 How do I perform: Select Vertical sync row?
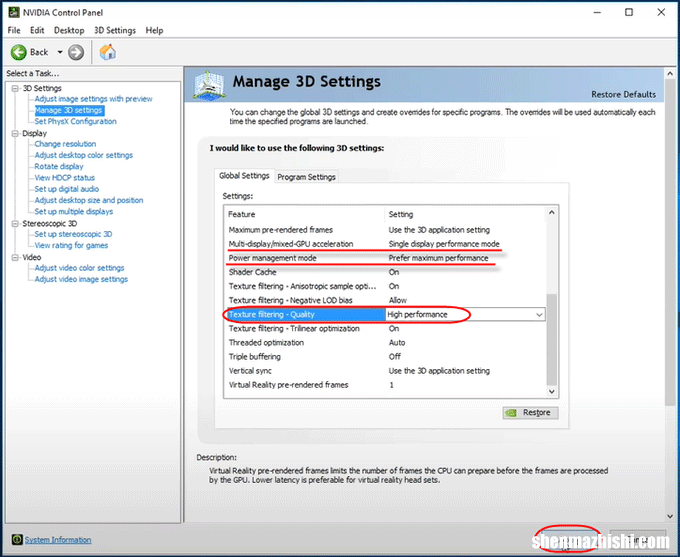click(385, 371)
